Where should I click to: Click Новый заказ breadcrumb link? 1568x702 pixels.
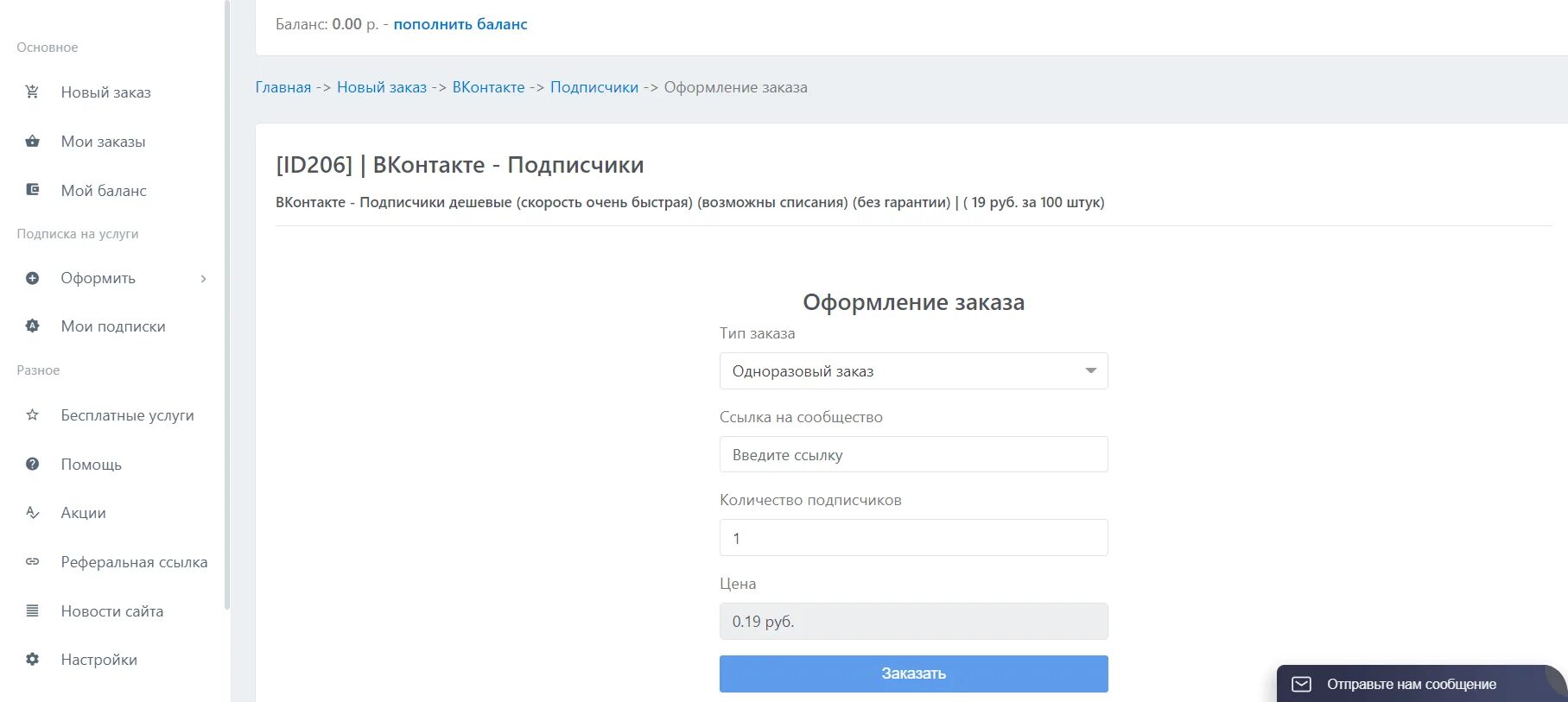point(382,87)
